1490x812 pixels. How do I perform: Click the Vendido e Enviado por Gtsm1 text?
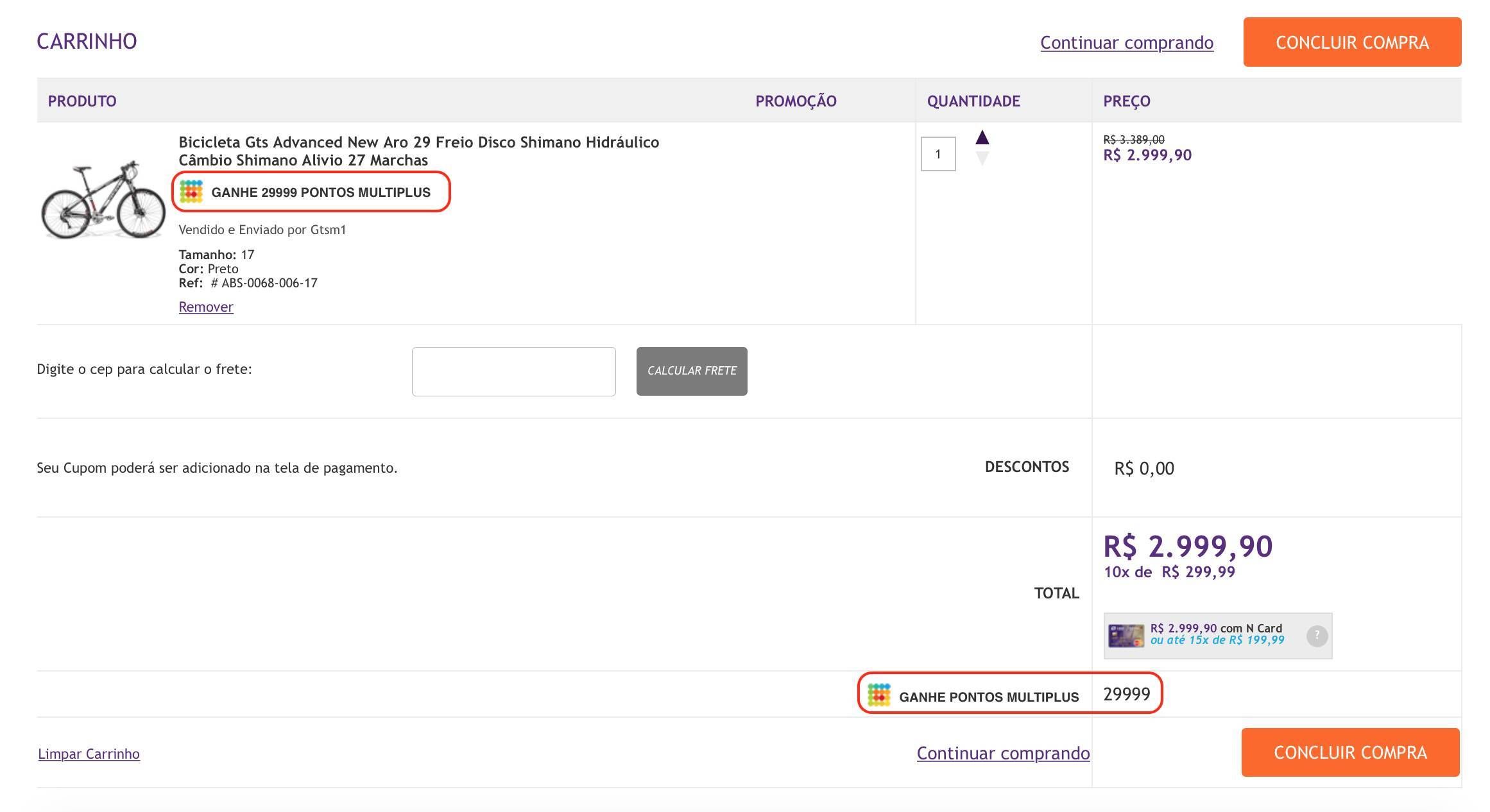click(x=262, y=230)
